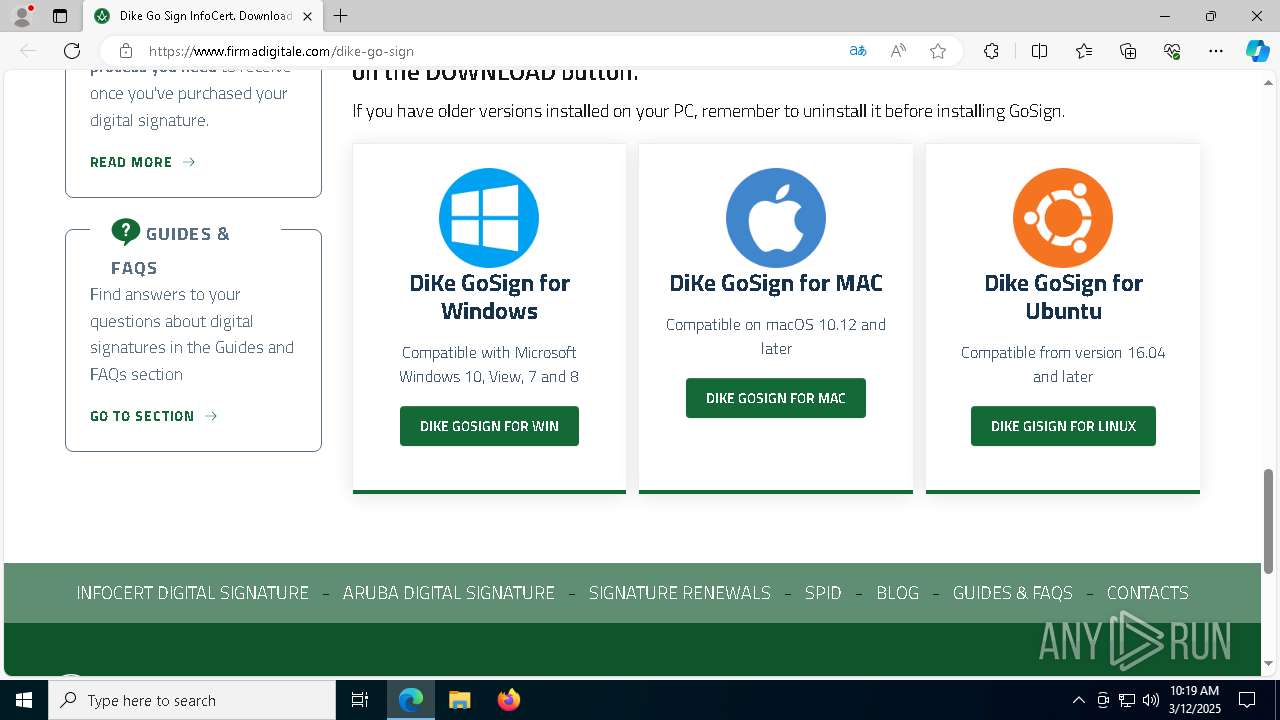1280x720 pixels.
Task: Click the taskbar clock and date
Action: pos(1194,700)
